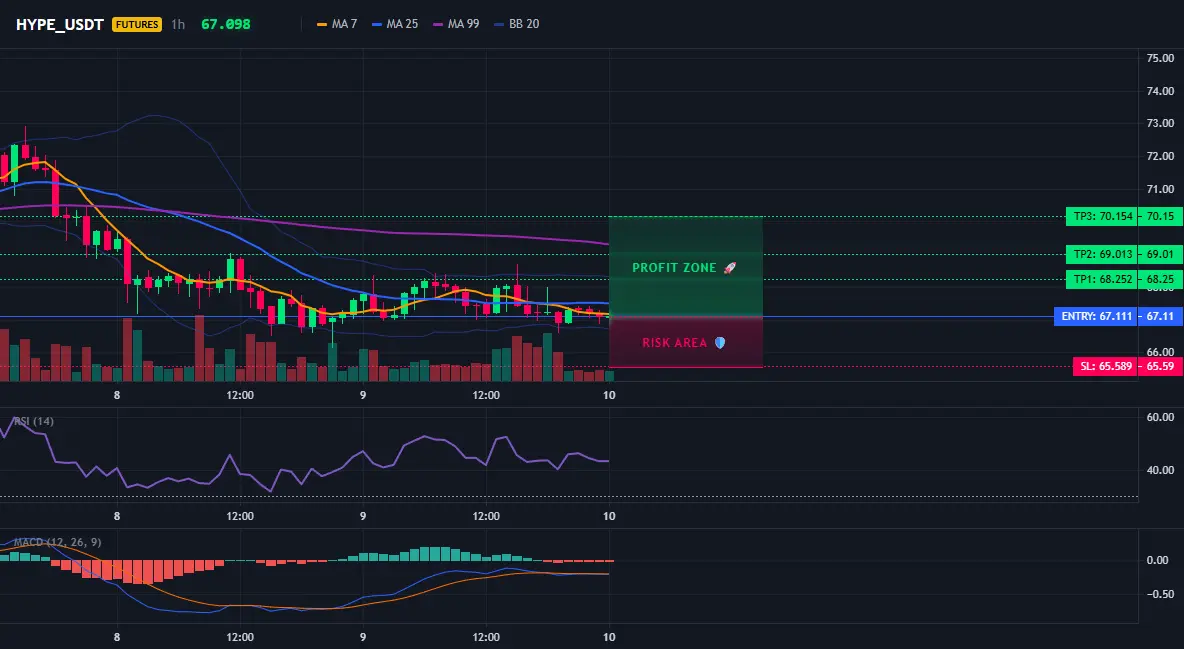Click the HYPE_USDT symbol title
This screenshot has width=1184, height=649.
click(x=60, y=24)
